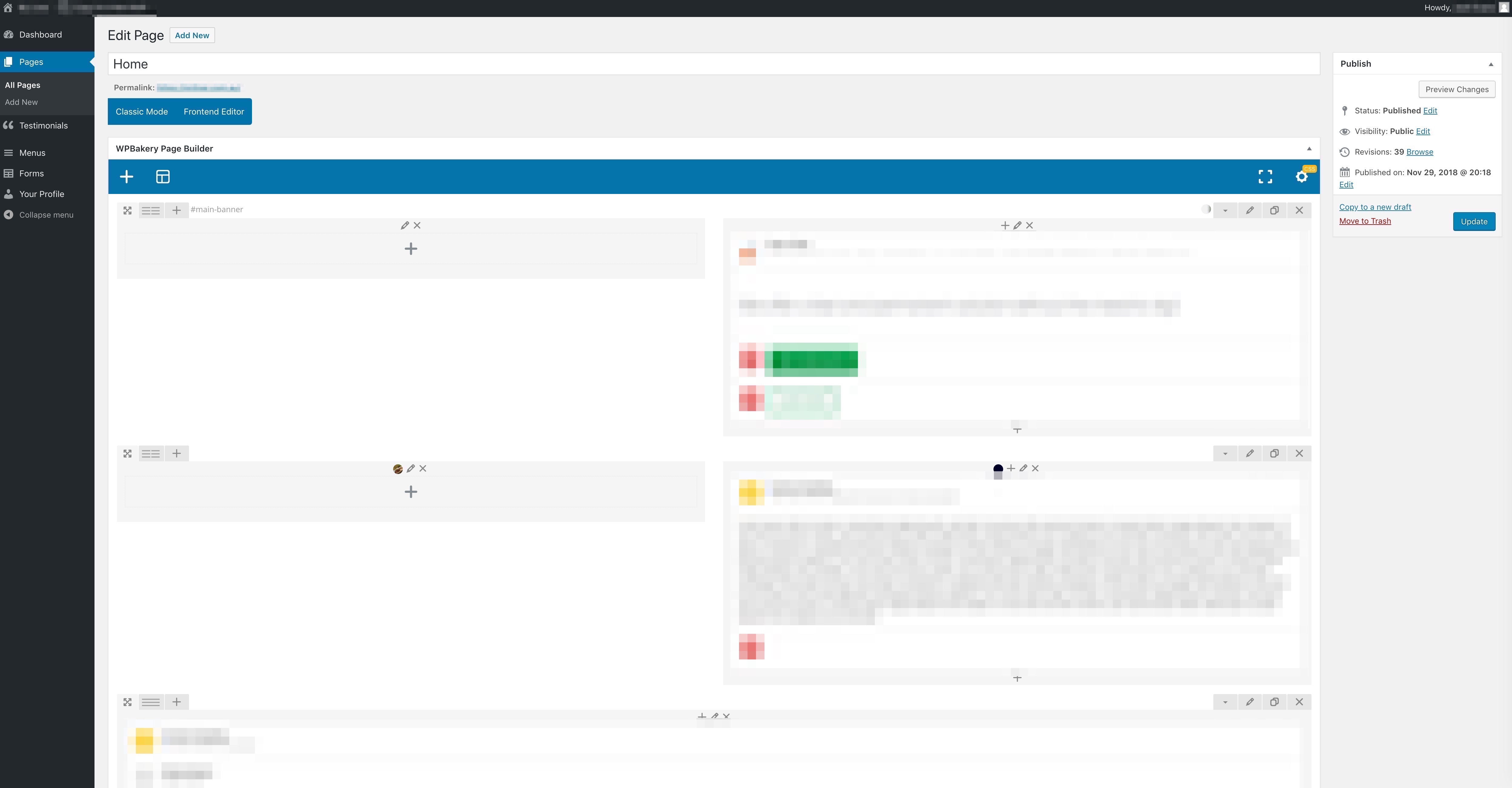This screenshot has width=1512, height=788.
Task: Collapse the Publish panel
Action: click(x=1490, y=64)
